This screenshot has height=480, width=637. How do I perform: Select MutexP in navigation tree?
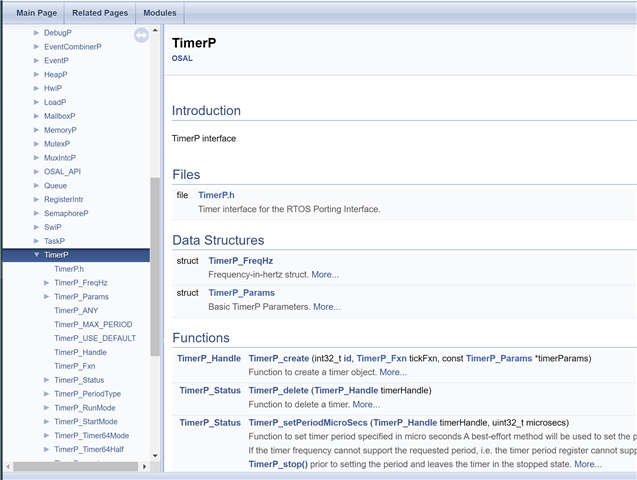click(x=57, y=144)
